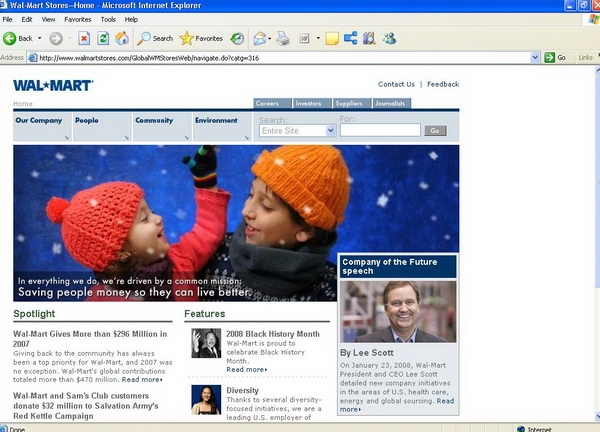Click inside the search For text field
600x432 pixels.
point(380,130)
